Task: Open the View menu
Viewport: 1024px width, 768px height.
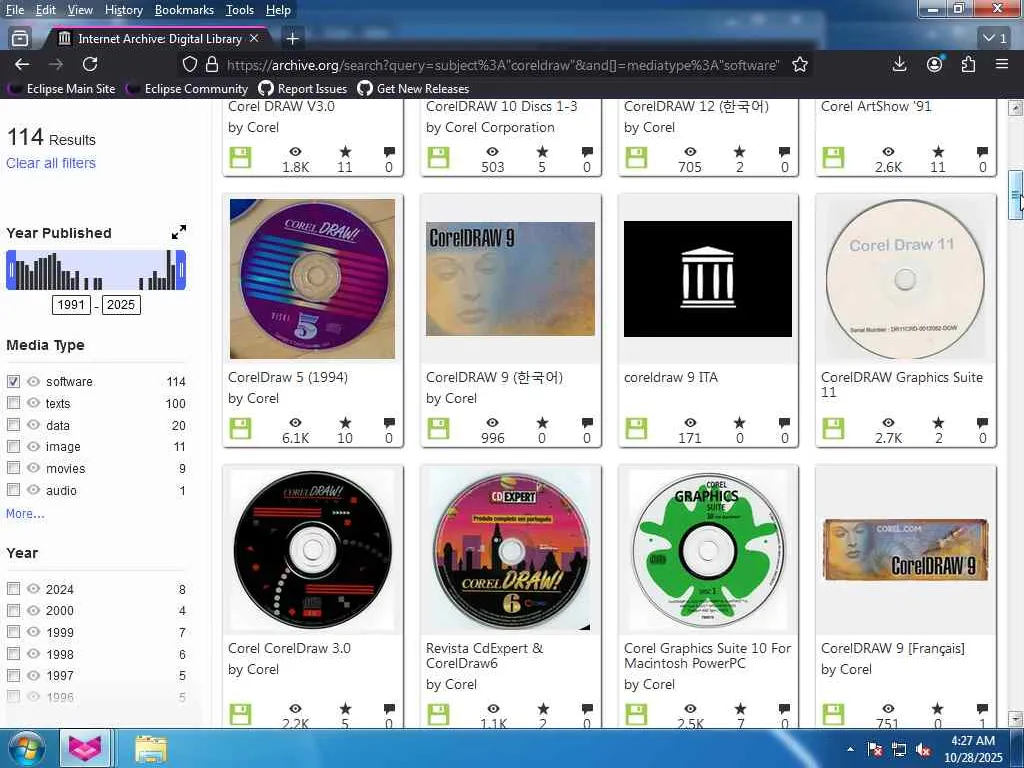Action: (80, 10)
